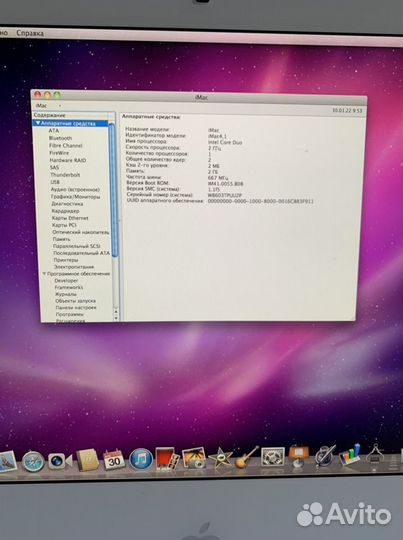Open iMovie star icon in Dock

pyautogui.click(x=220, y=458)
